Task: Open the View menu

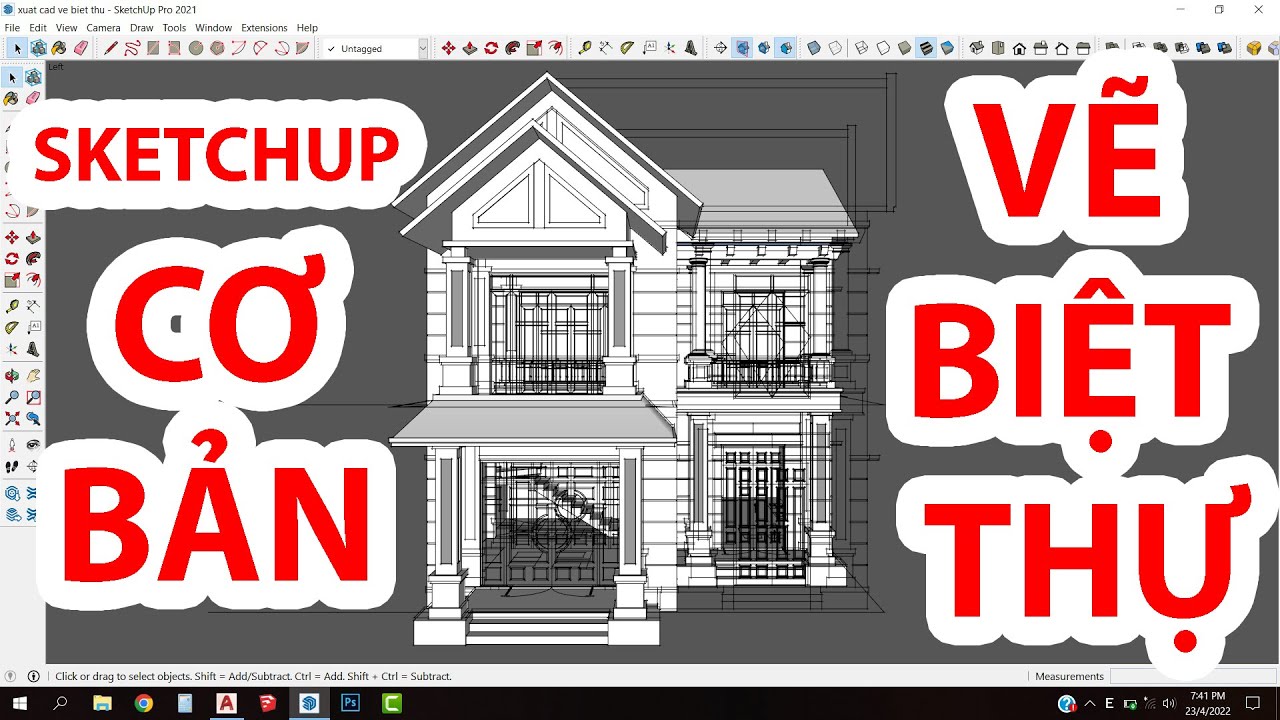Action: [66, 28]
